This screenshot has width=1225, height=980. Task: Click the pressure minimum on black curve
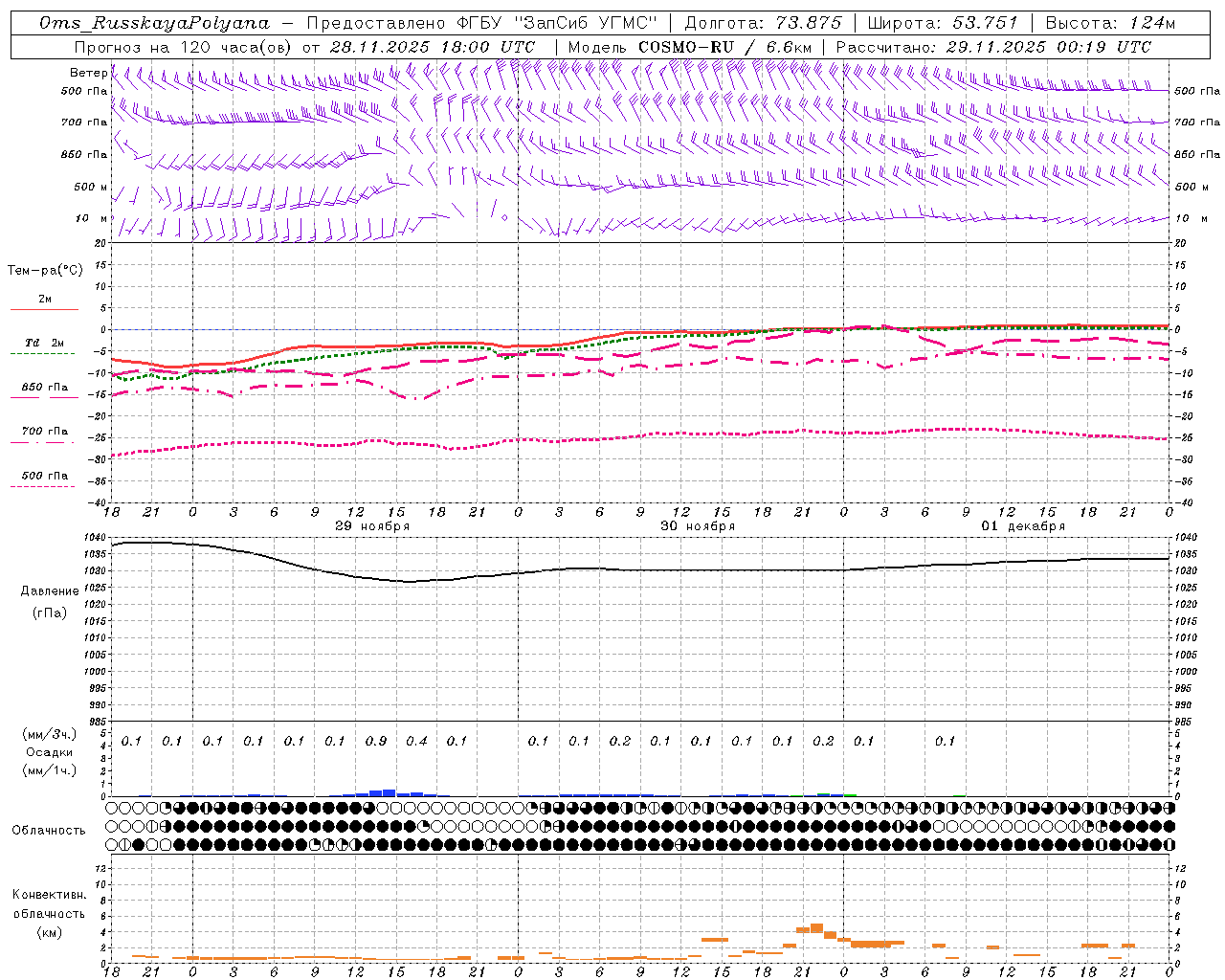tap(410, 581)
